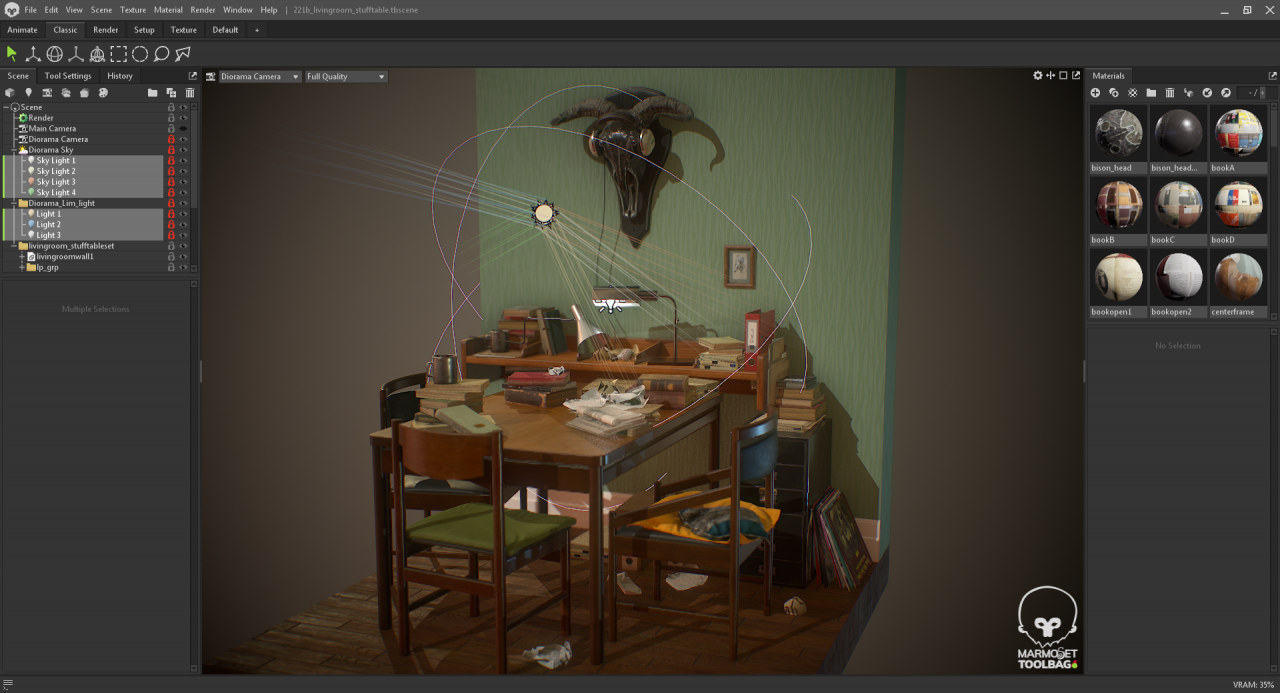The image size is (1280, 693).
Task: Add new folder in Scene panel
Action: [x=153, y=93]
